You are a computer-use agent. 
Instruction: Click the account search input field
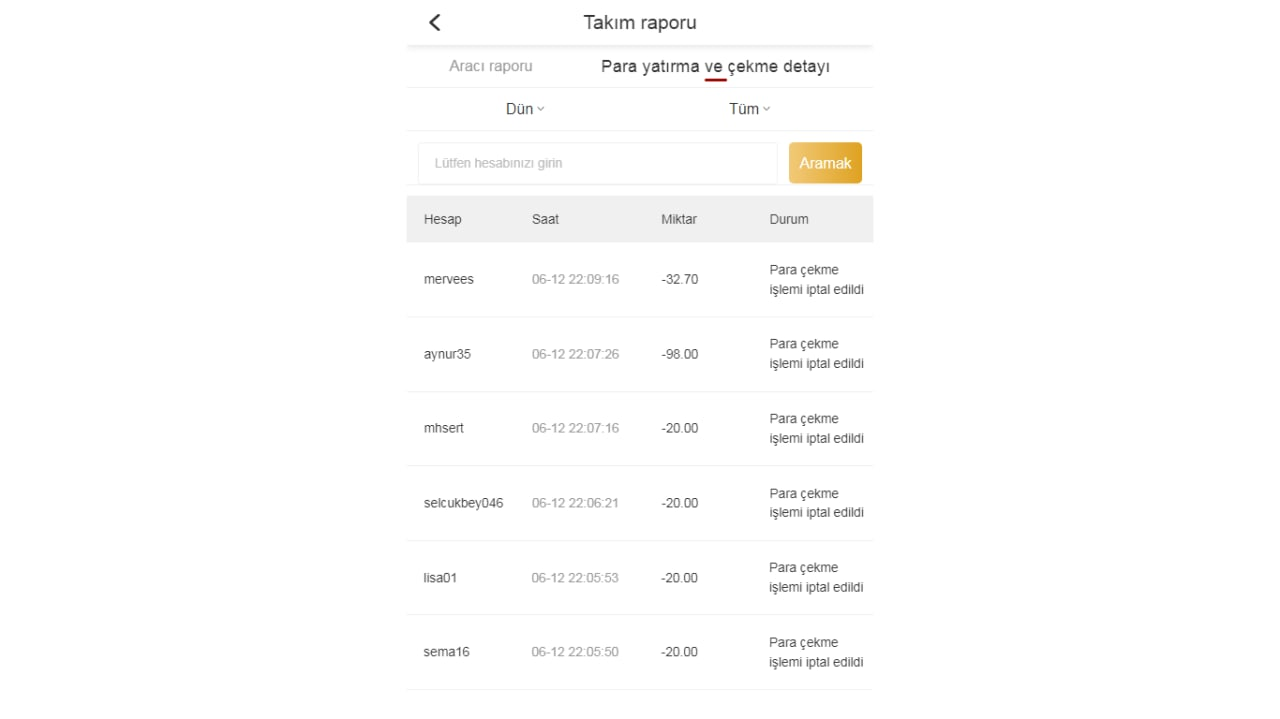click(x=597, y=163)
